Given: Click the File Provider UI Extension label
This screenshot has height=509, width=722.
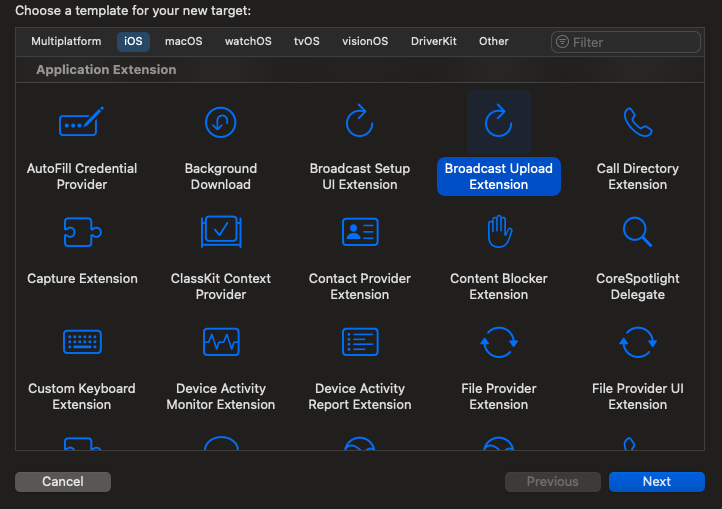Looking at the screenshot, I should [x=638, y=397].
